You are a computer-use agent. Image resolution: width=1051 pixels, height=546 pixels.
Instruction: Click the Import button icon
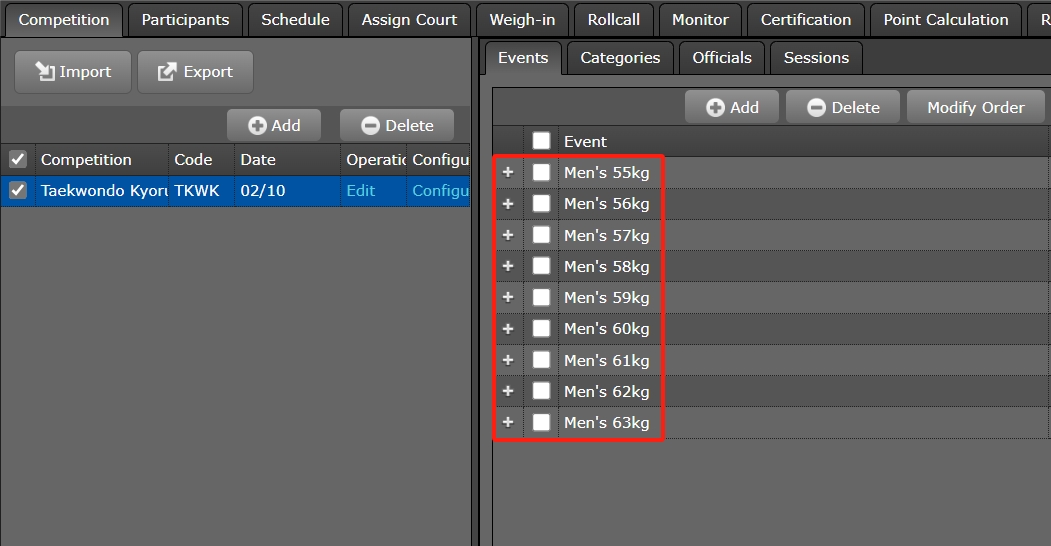point(45,72)
